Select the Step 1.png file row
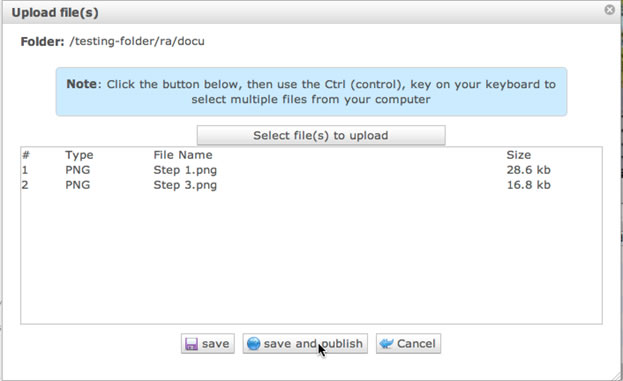Viewport: 623px width, 381px height. click(x=311, y=170)
